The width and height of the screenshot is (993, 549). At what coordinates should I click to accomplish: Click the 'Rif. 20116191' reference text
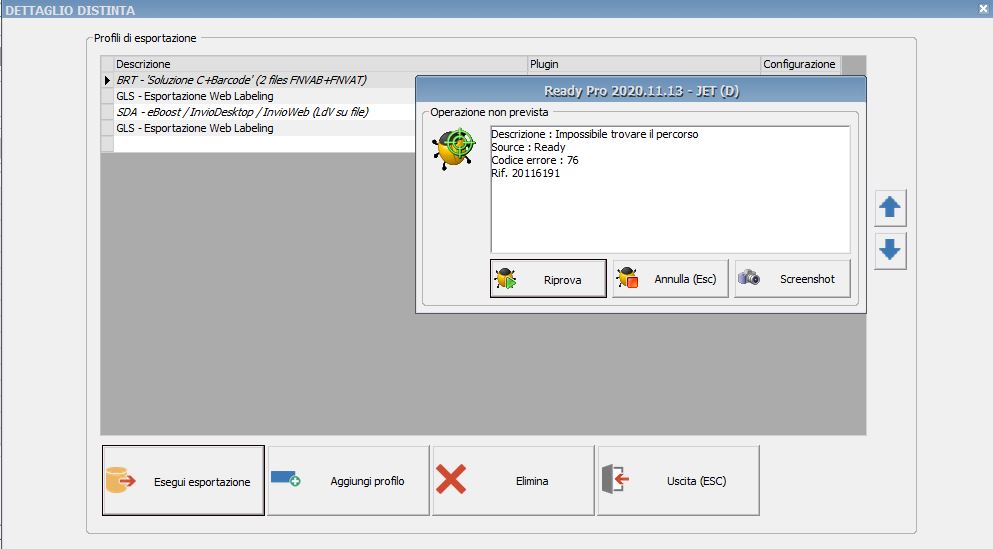(x=526, y=174)
